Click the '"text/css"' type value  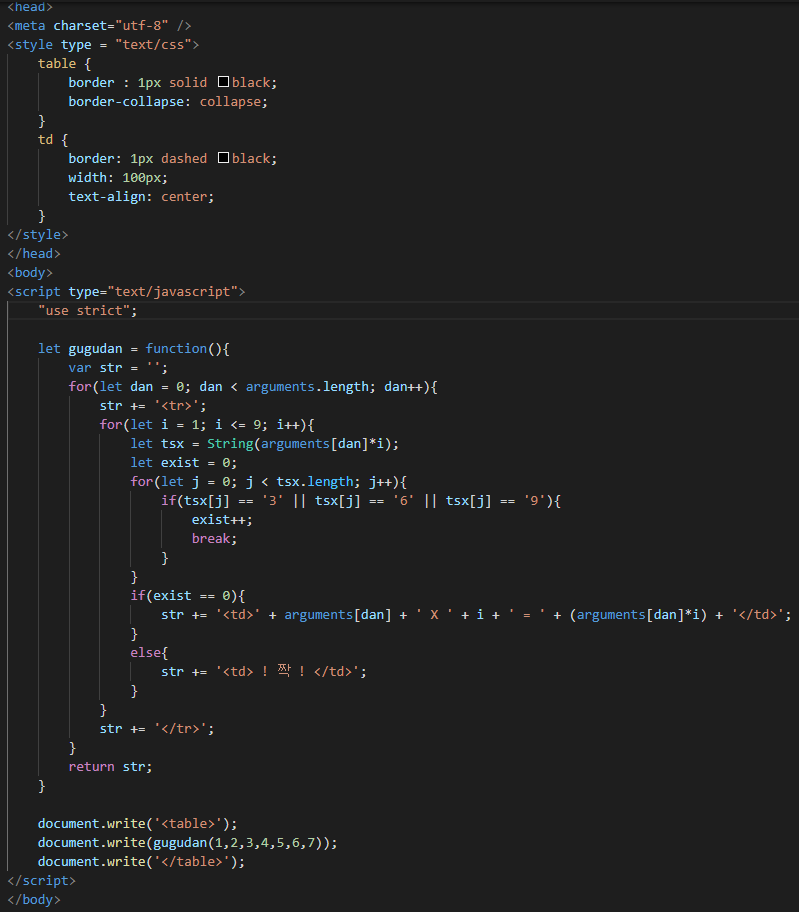point(154,45)
